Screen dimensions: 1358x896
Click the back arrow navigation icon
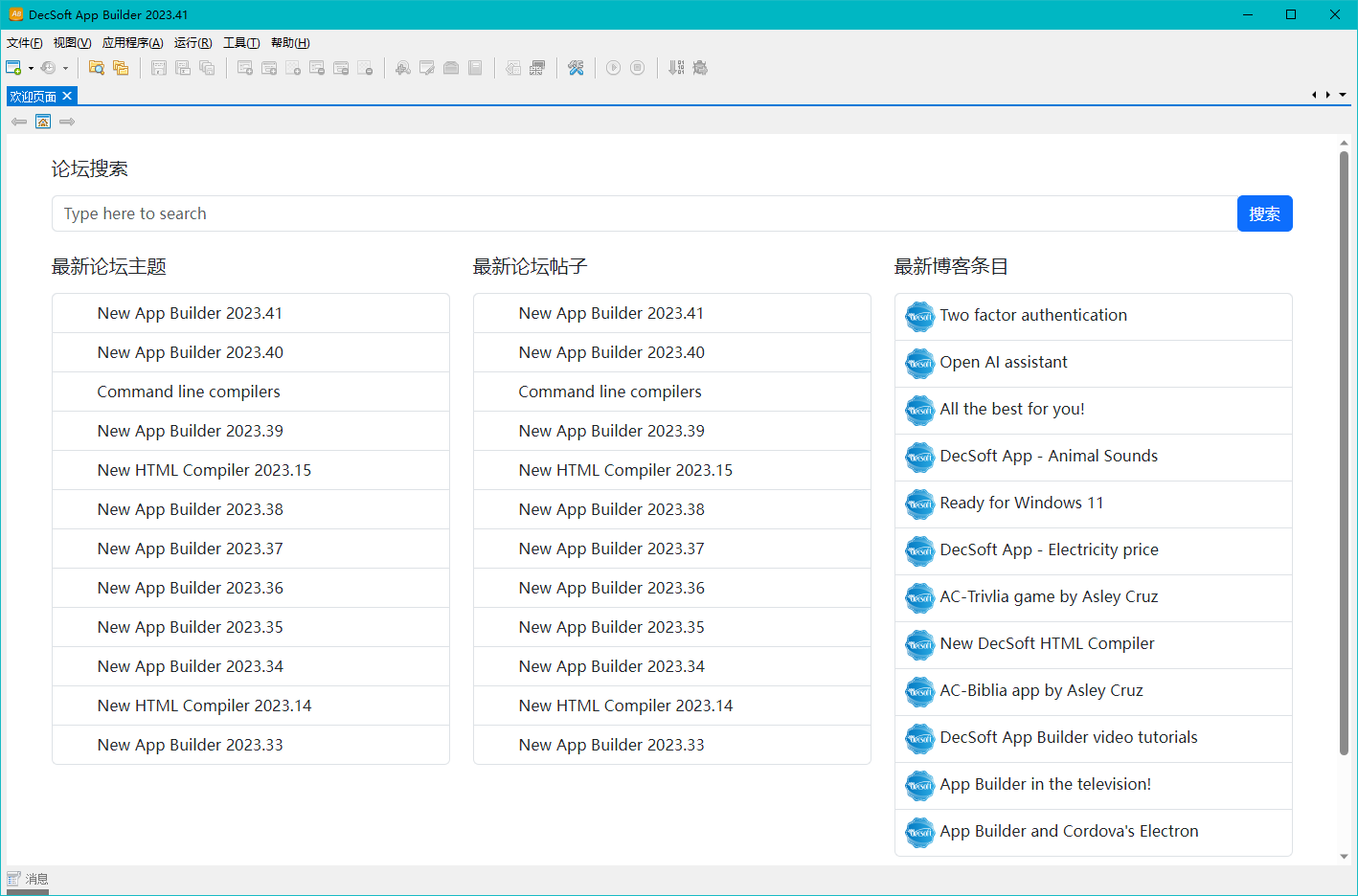[19, 122]
